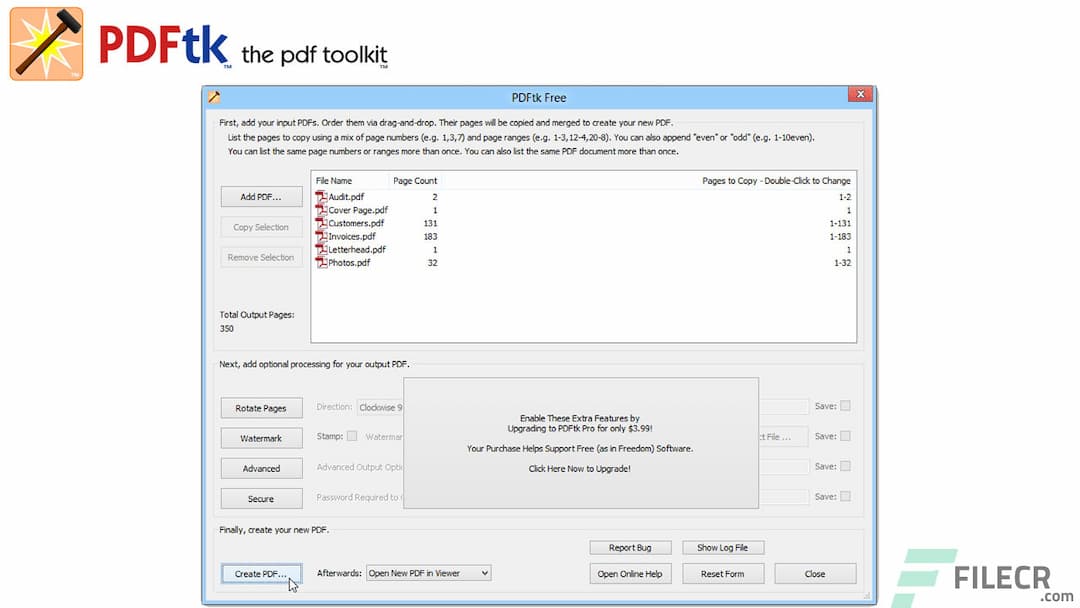Toggle the Save checkbox beside Rotate Pages row
The width and height of the screenshot is (1080, 608).
click(845, 406)
